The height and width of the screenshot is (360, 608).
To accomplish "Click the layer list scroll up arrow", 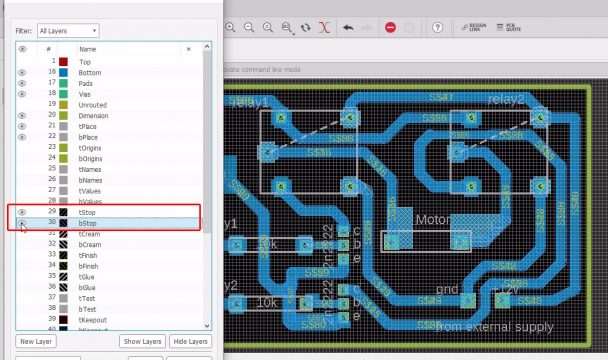I will pyautogui.click(x=207, y=47).
